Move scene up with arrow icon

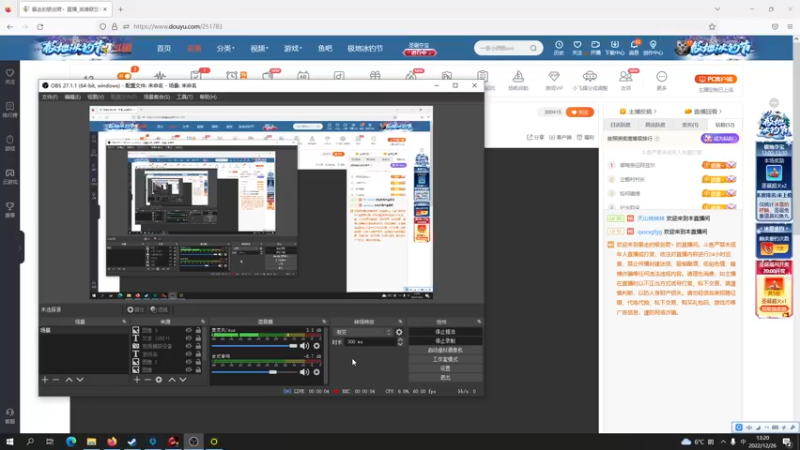[69, 380]
